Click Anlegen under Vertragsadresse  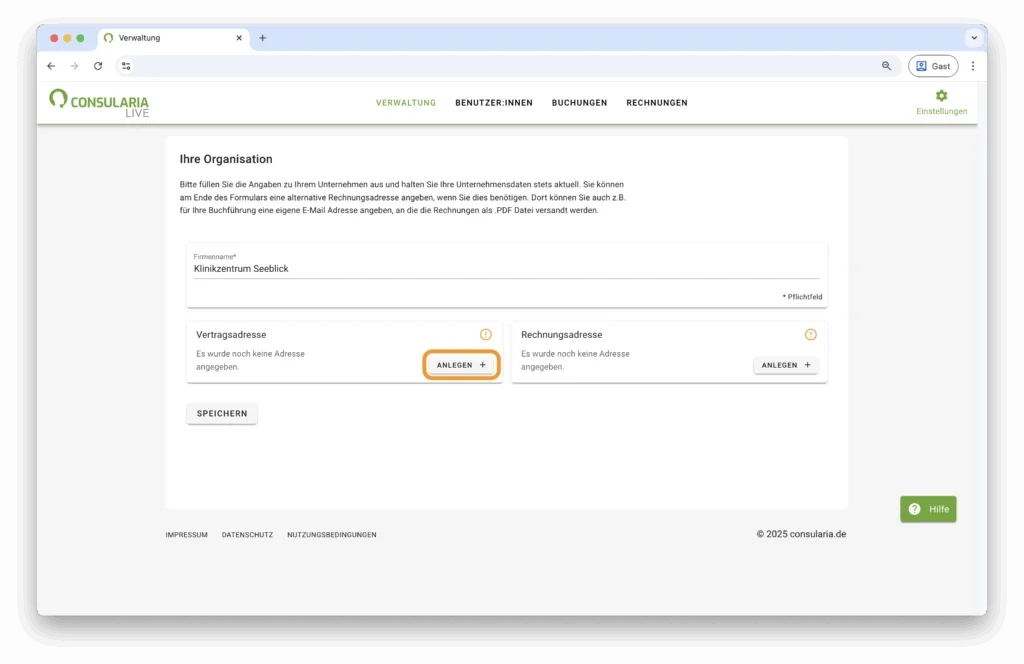[x=461, y=365]
